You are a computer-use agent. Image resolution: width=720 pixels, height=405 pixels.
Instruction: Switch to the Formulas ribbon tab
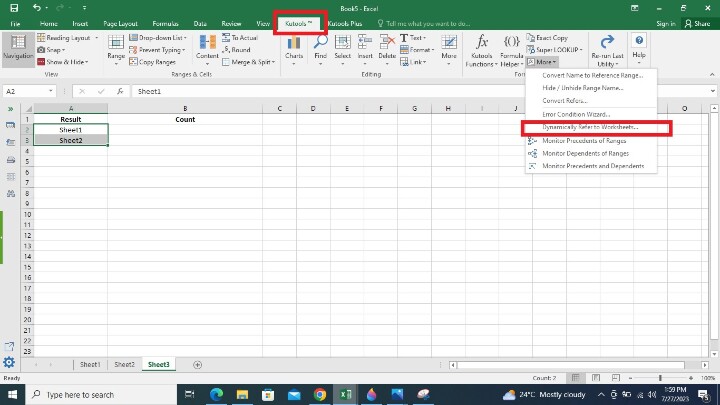165,23
